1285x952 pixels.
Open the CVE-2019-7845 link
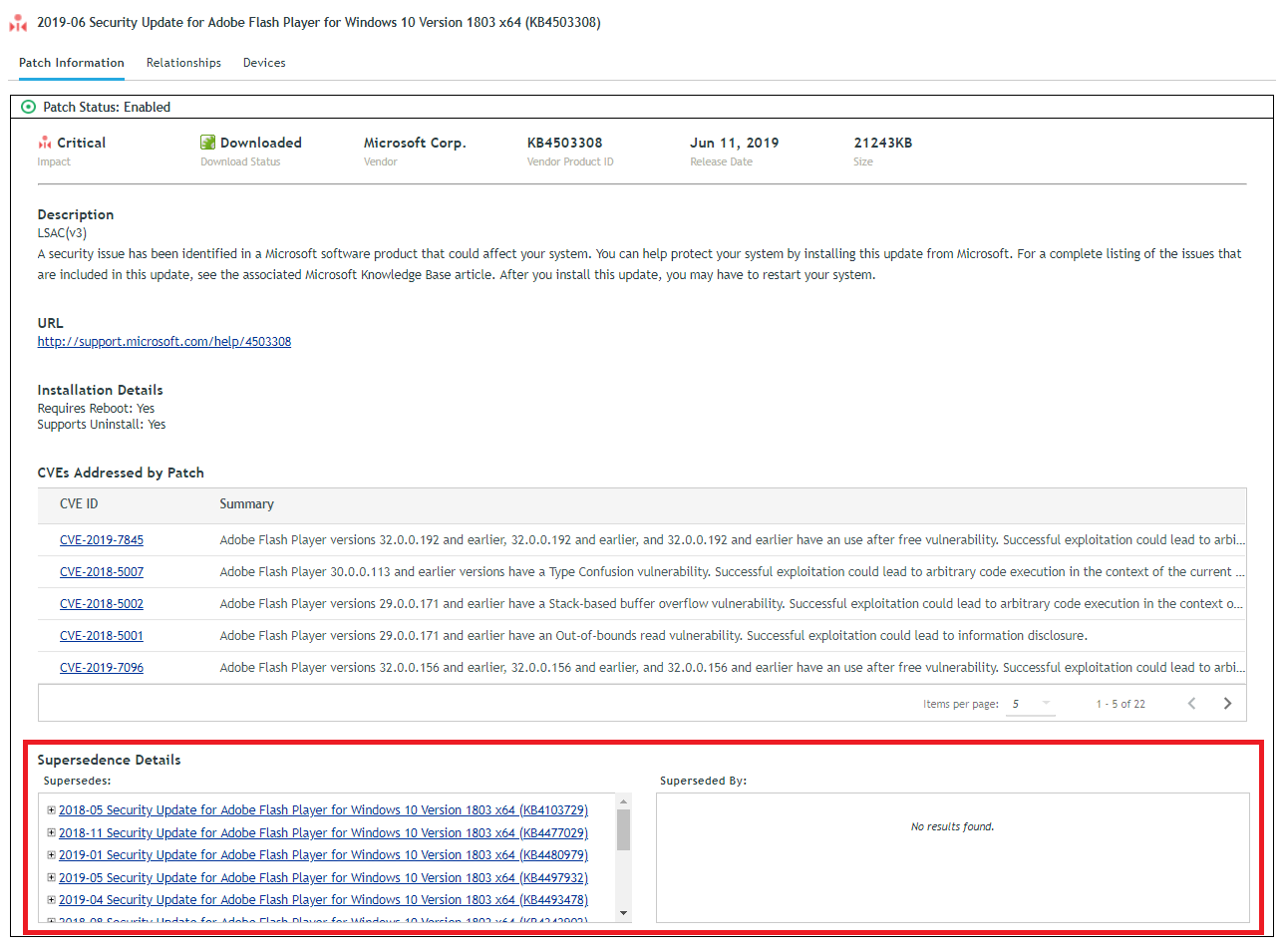tap(102, 539)
